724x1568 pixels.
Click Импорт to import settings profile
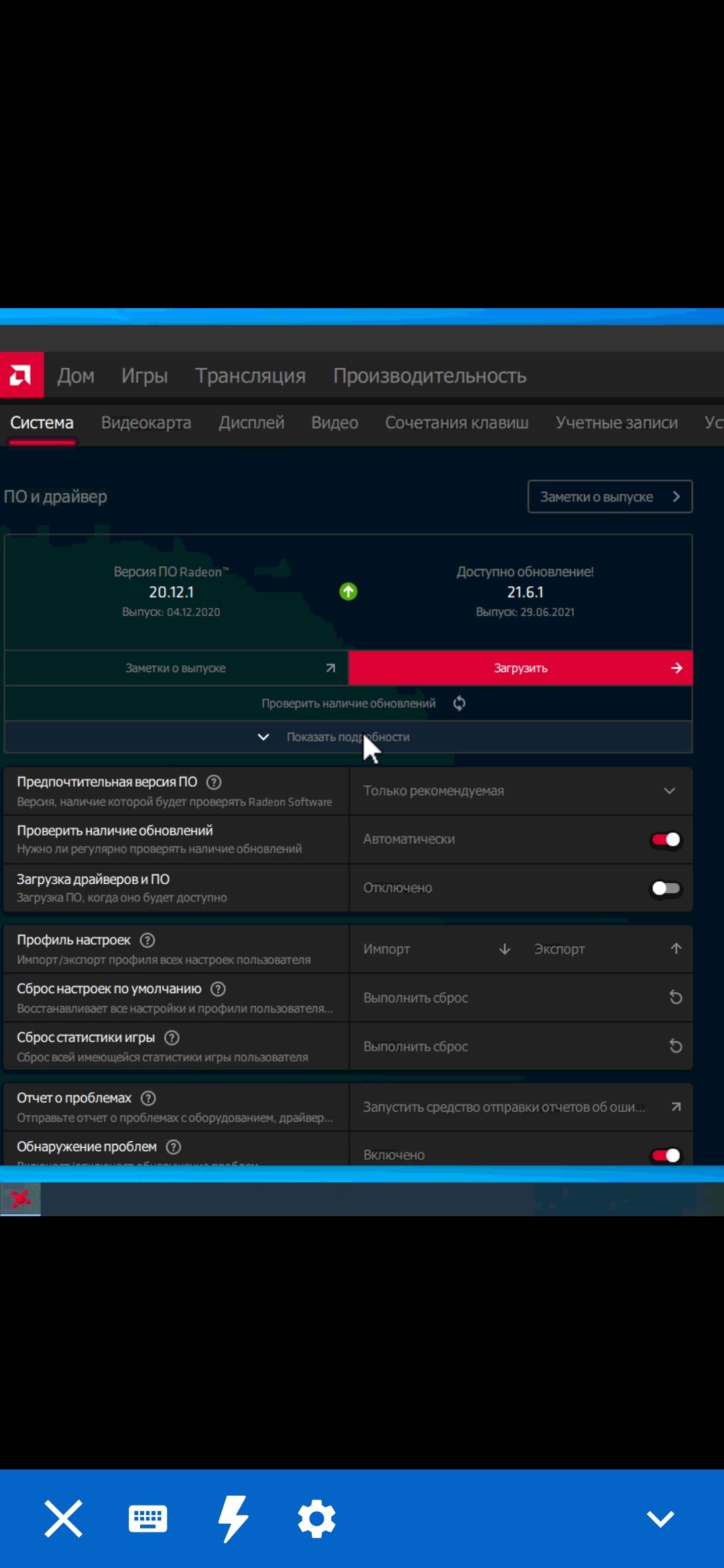436,949
